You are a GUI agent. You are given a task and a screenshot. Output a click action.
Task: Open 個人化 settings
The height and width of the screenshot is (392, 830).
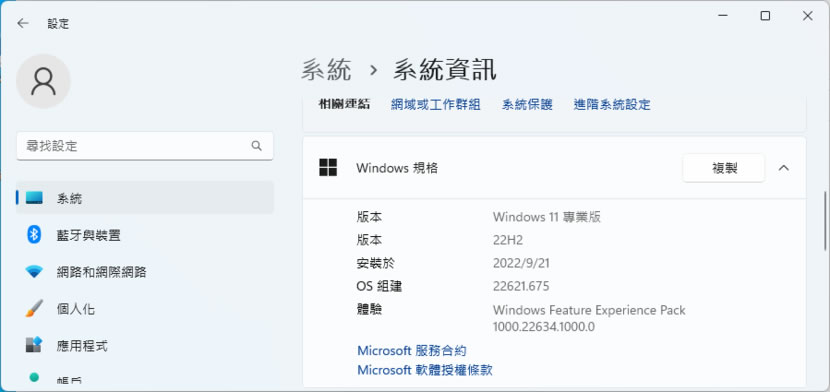click(145, 309)
